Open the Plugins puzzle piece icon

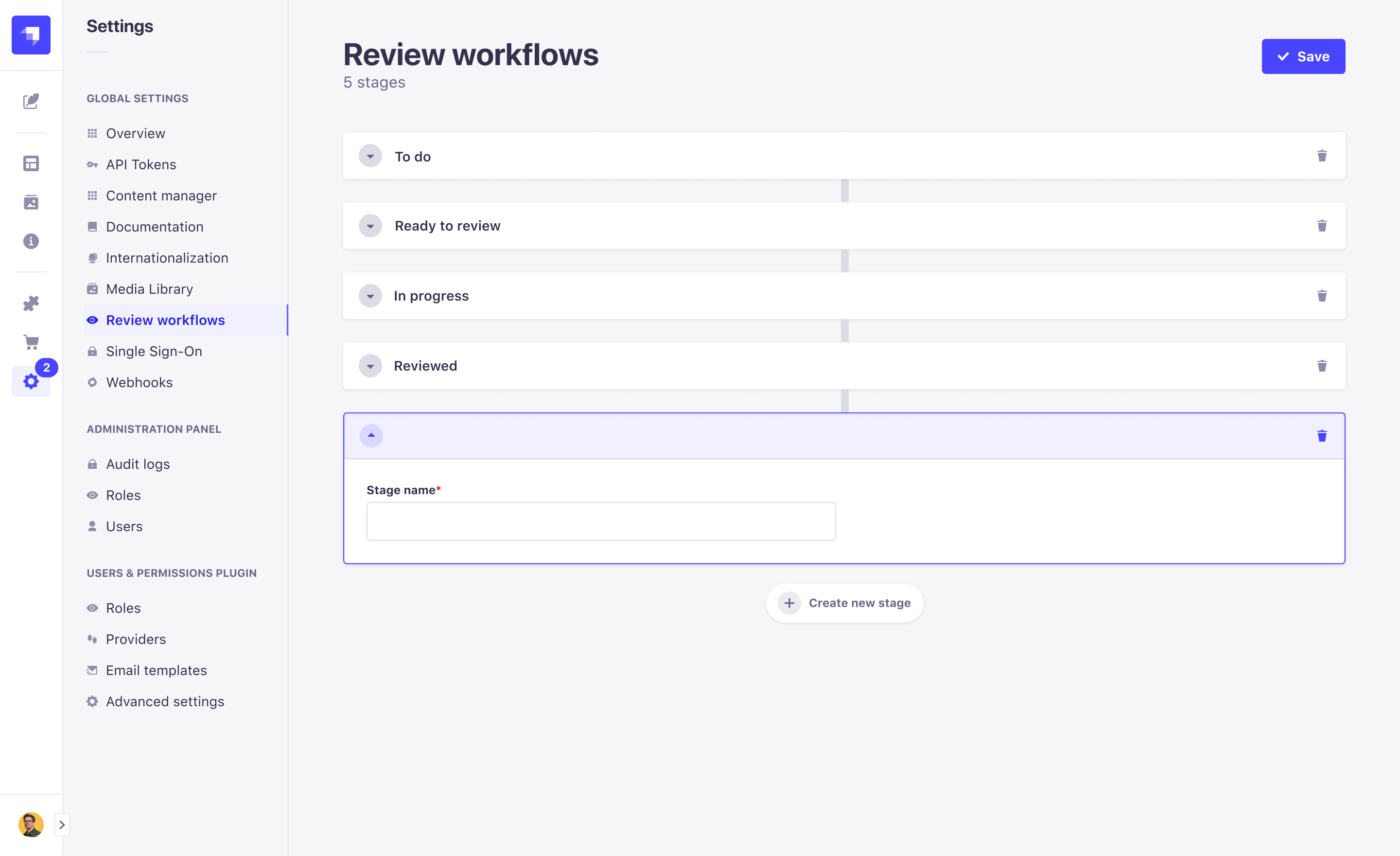31,303
